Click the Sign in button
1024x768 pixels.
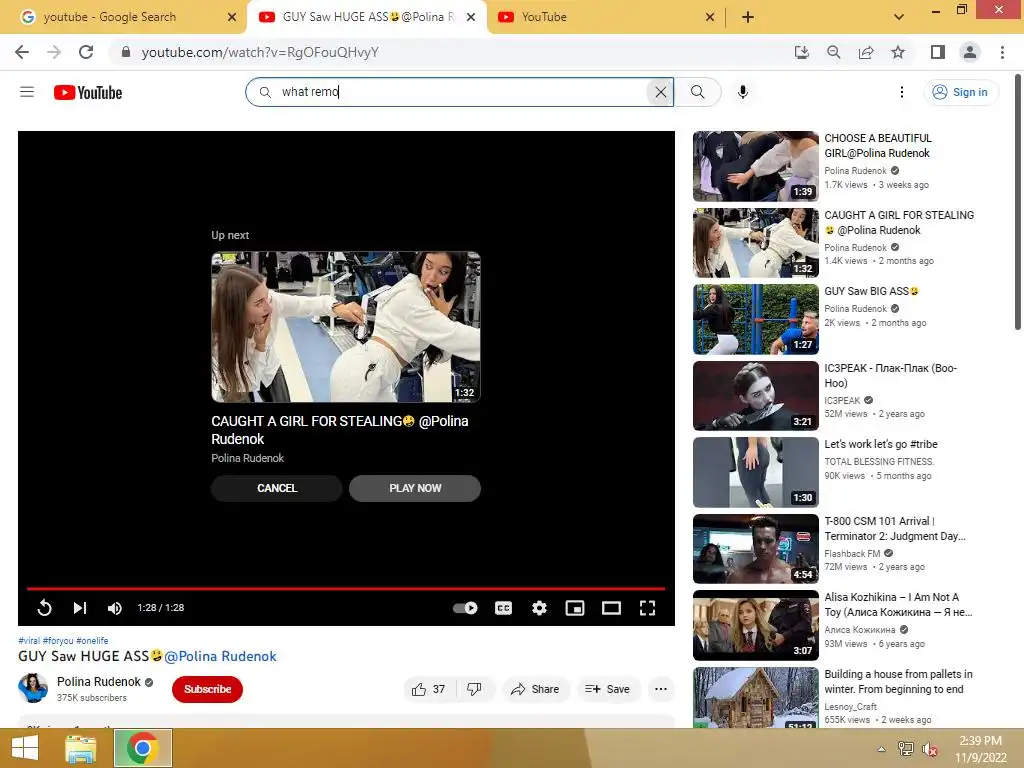tap(960, 92)
